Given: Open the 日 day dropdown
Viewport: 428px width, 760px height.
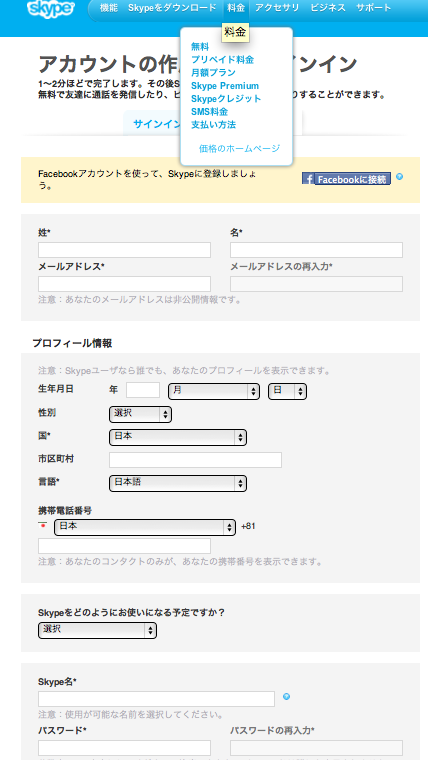Looking at the screenshot, I should (287, 392).
